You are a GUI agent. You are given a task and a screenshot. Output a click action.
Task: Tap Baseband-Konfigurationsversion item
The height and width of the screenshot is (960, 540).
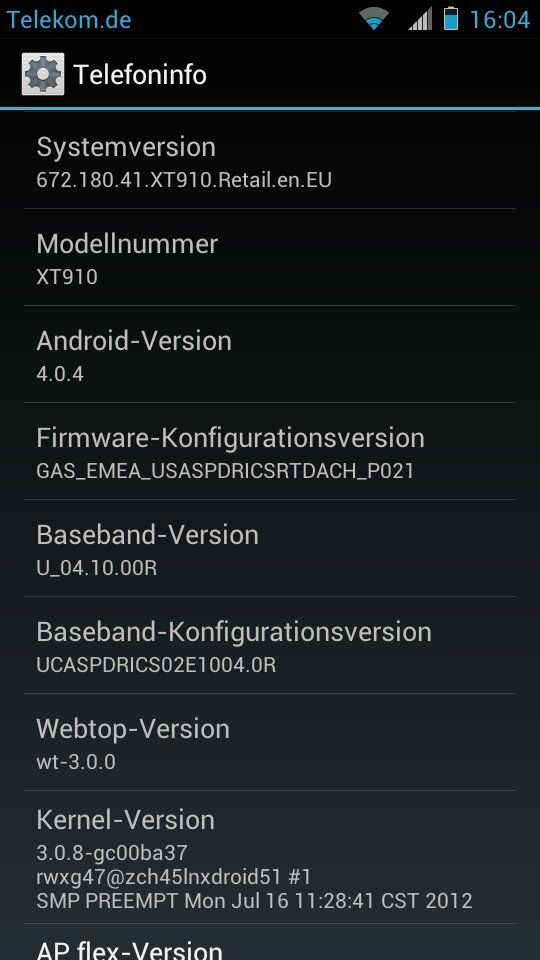(269, 645)
